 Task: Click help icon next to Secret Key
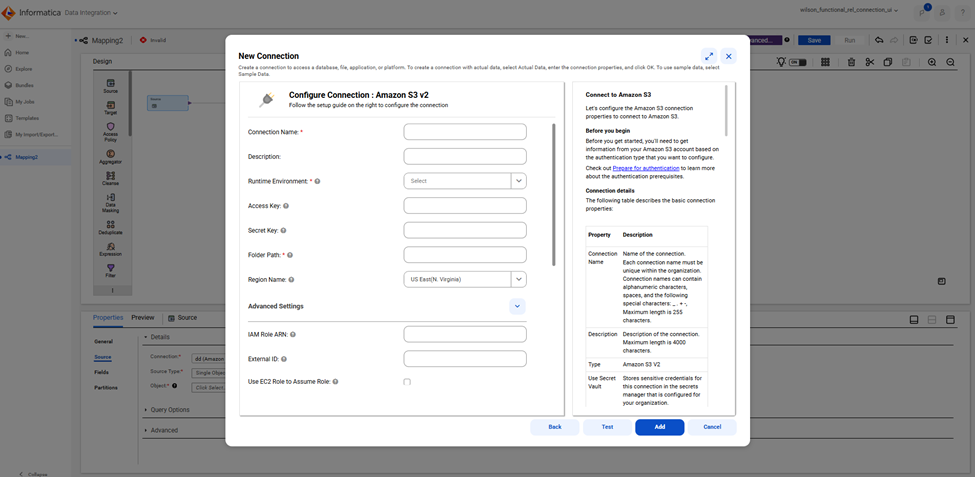coord(284,230)
